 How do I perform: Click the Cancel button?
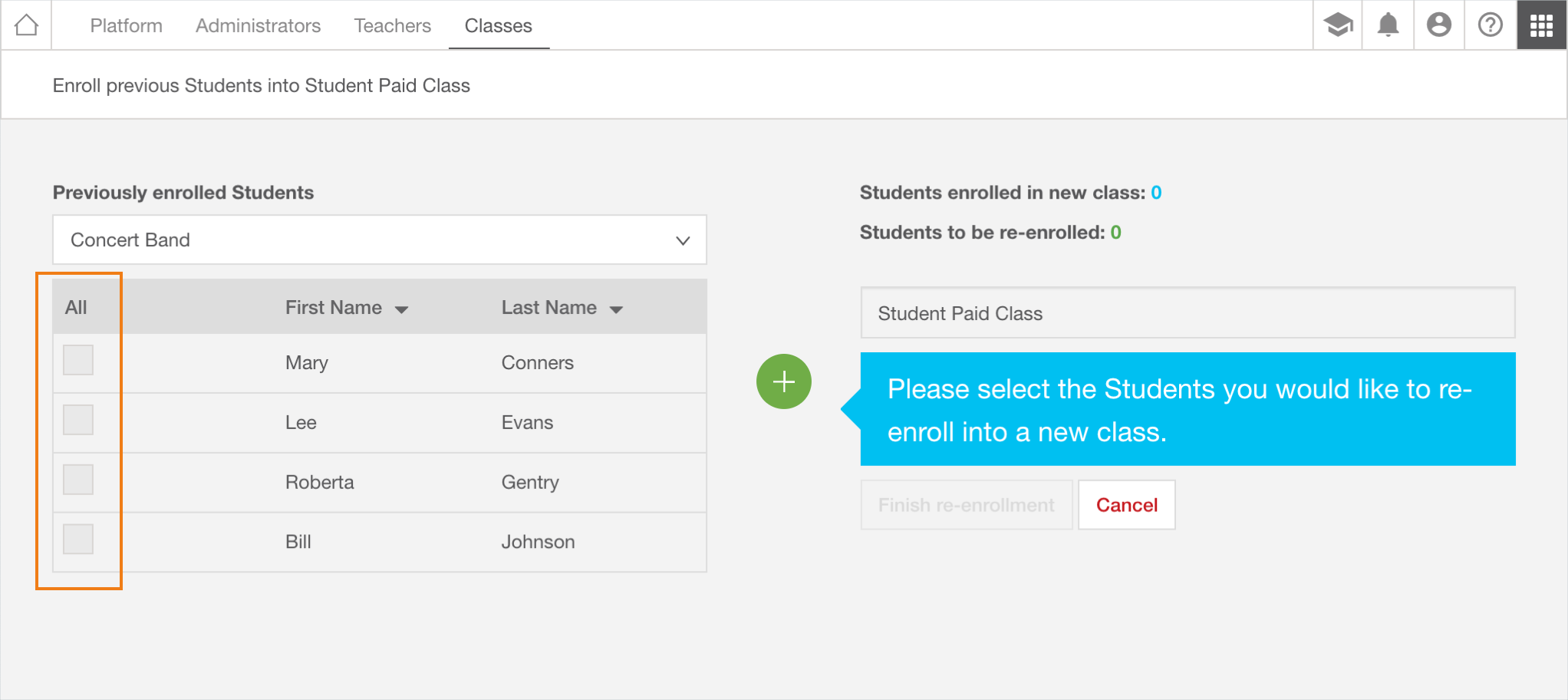[x=1127, y=505]
